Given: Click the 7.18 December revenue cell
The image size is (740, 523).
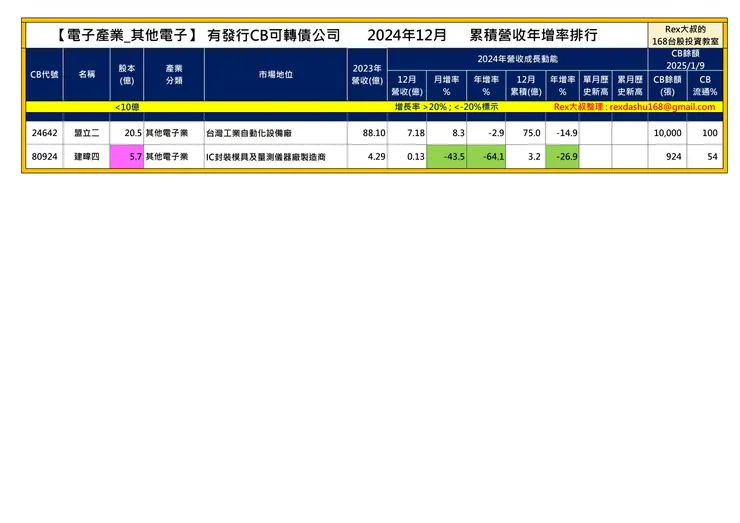Looking at the screenshot, I should 407,133.
